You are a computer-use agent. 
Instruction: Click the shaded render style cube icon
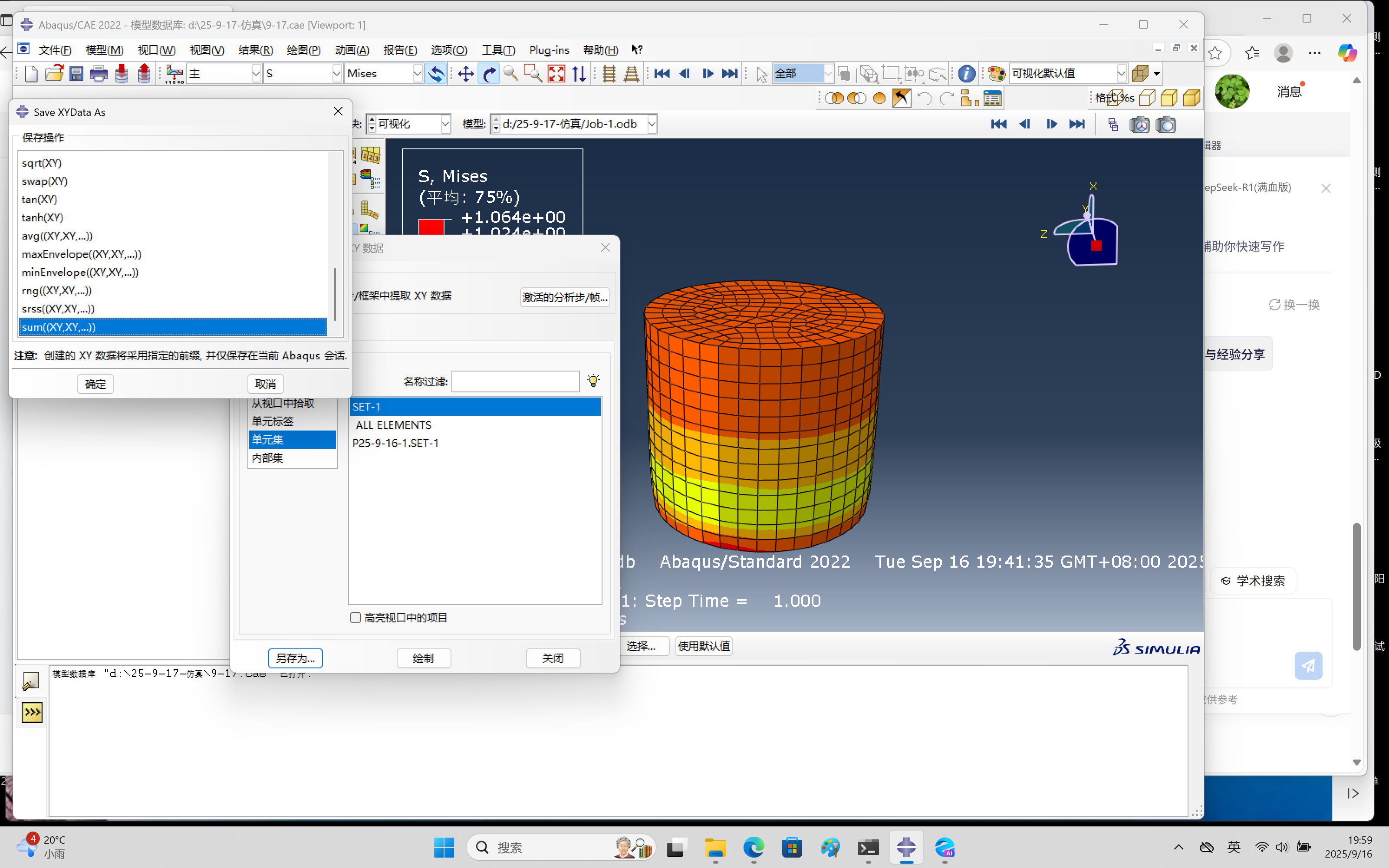tap(1192, 98)
